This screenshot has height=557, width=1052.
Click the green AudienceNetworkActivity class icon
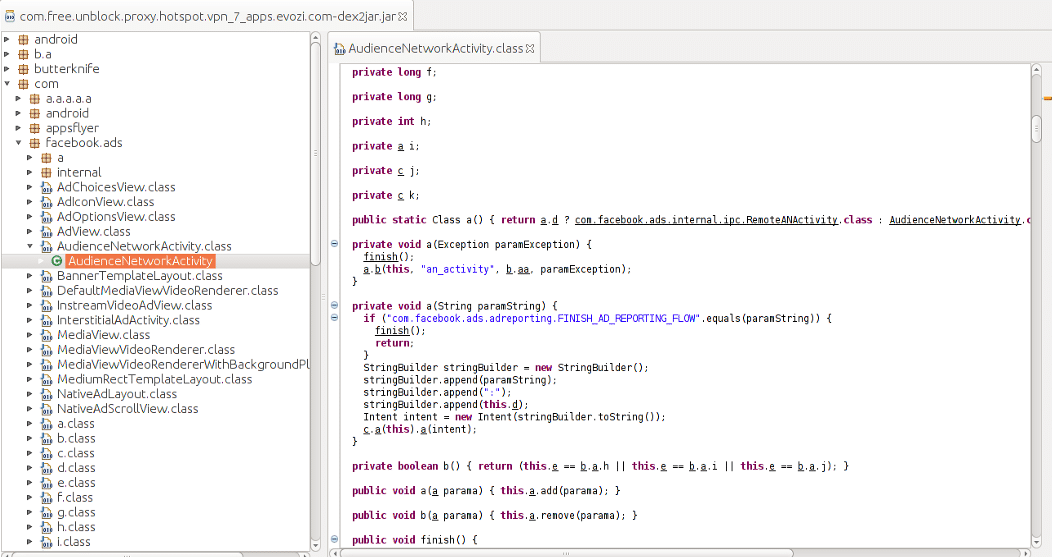click(57, 261)
